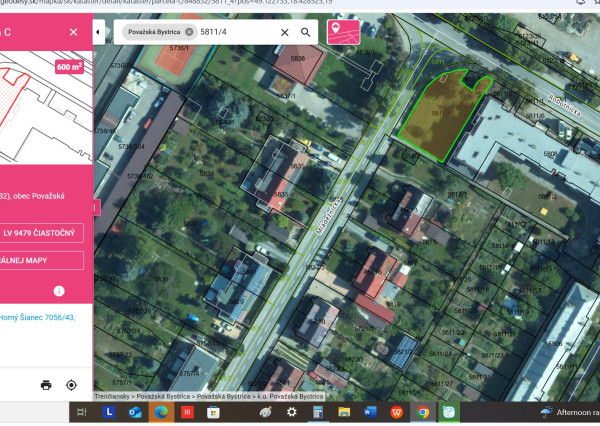
Task: Open the blue L app on taskbar
Action: point(109,412)
